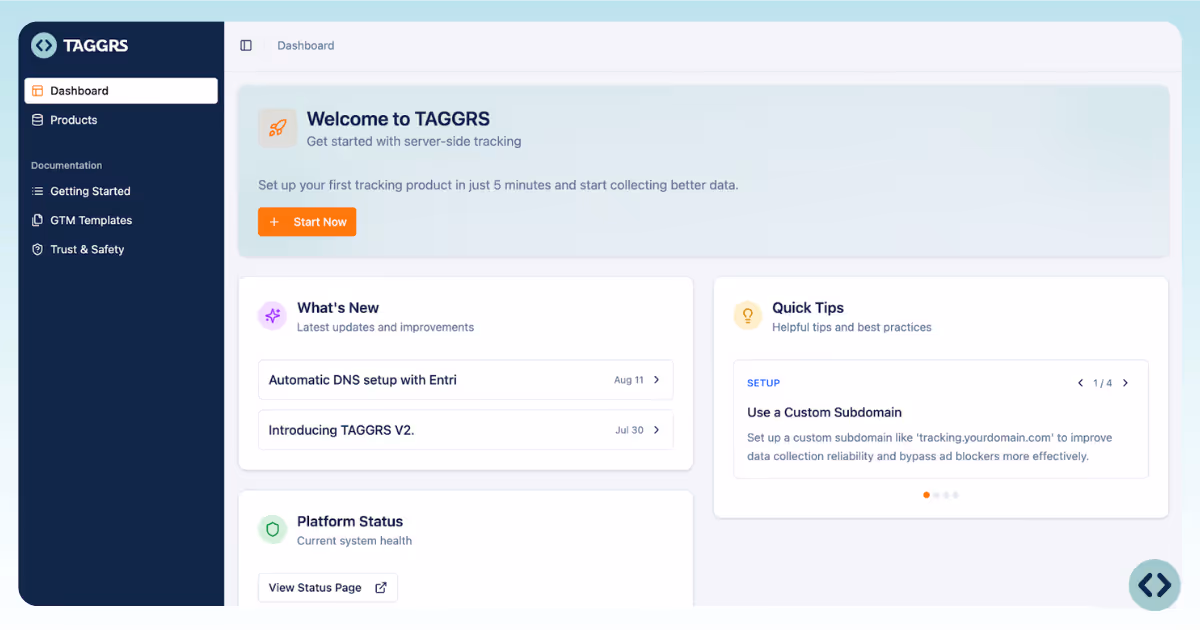Click the Products database icon

37,120
